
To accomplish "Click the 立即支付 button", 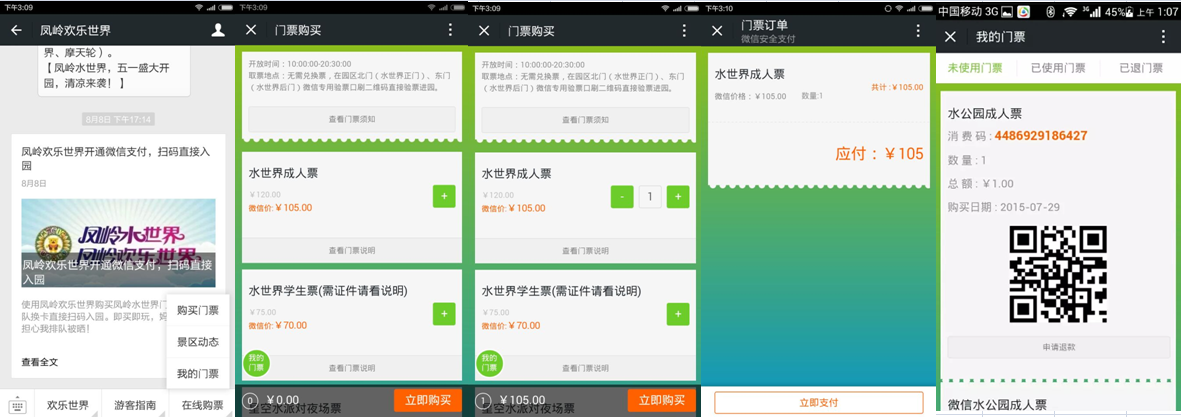I will point(819,403).
